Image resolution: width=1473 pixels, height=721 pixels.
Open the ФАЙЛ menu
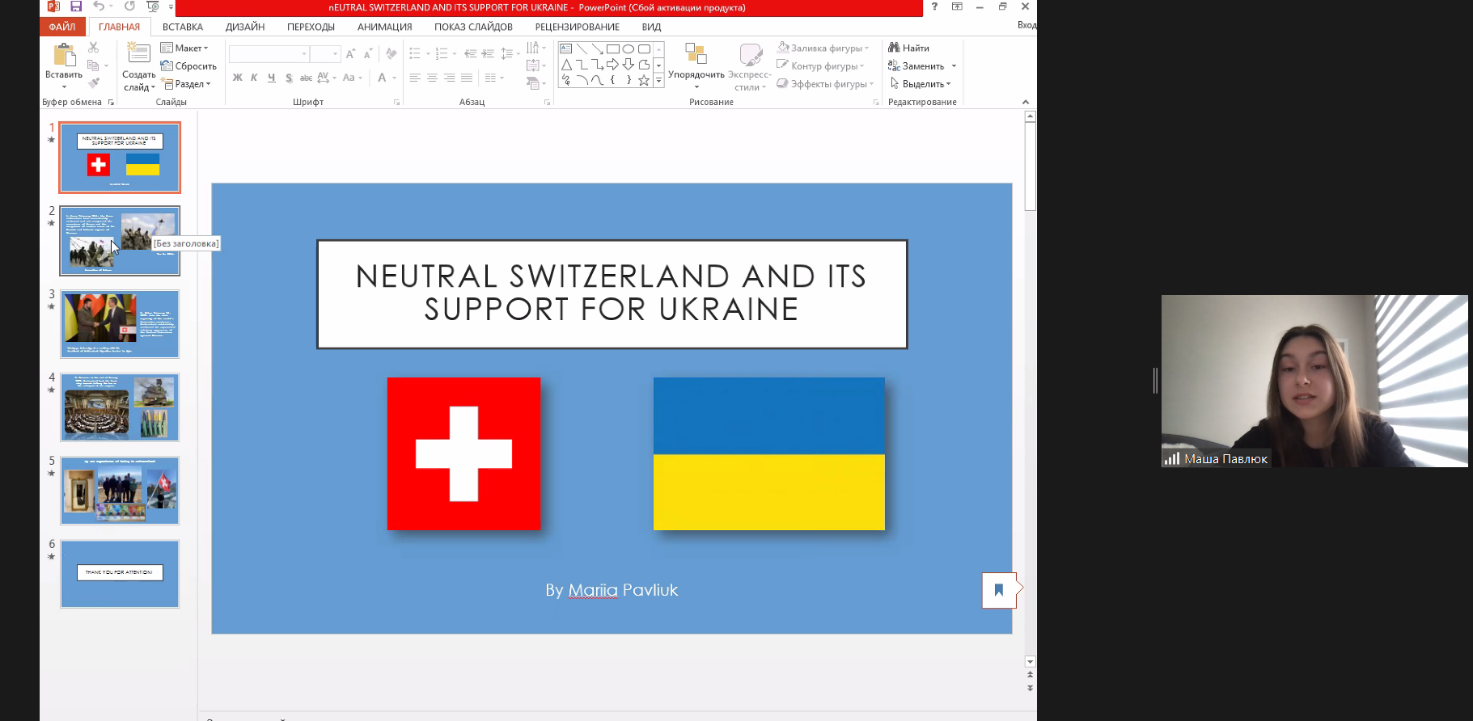click(62, 27)
